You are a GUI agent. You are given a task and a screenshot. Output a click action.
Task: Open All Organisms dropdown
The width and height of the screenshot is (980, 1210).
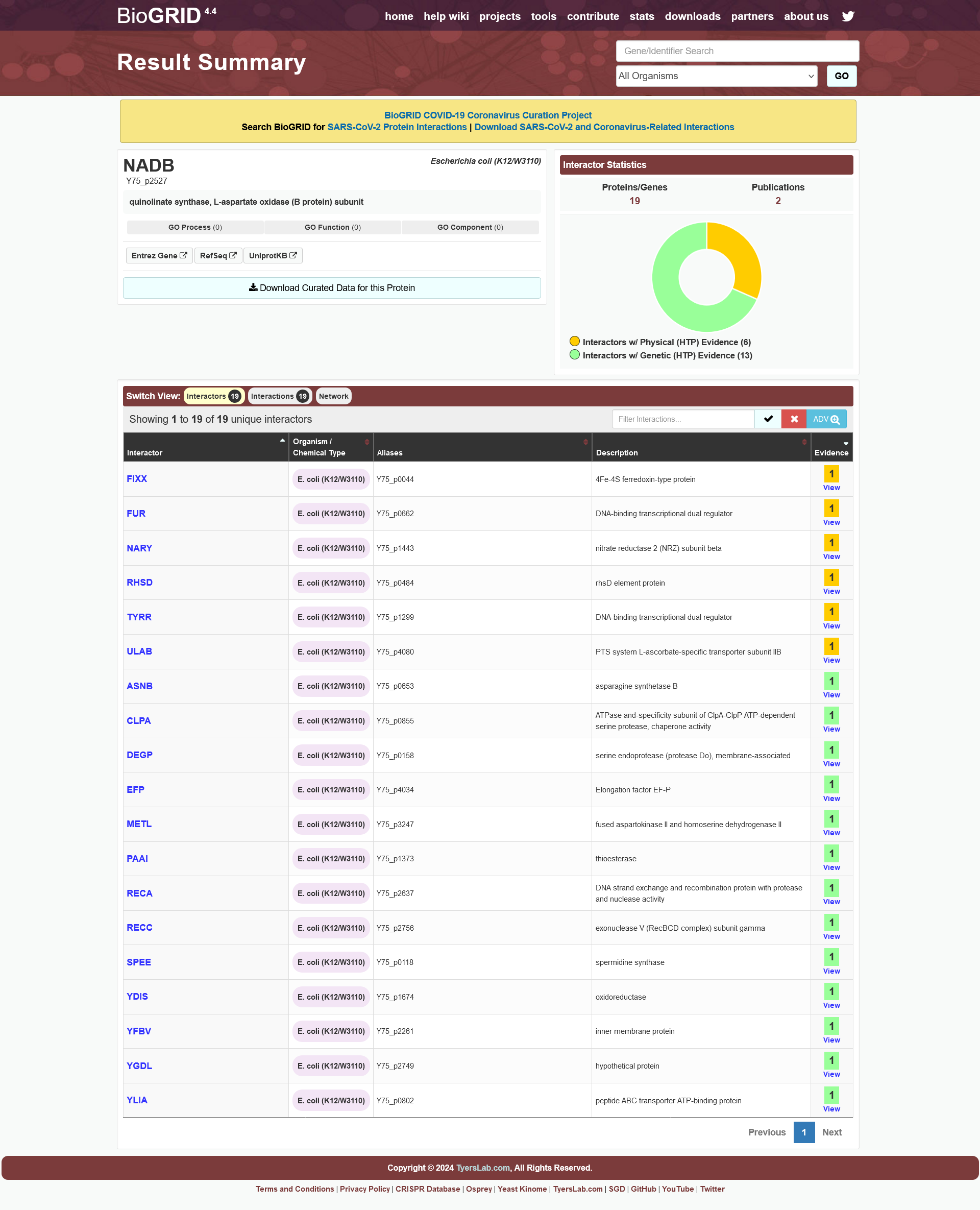(x=717, y=76)
